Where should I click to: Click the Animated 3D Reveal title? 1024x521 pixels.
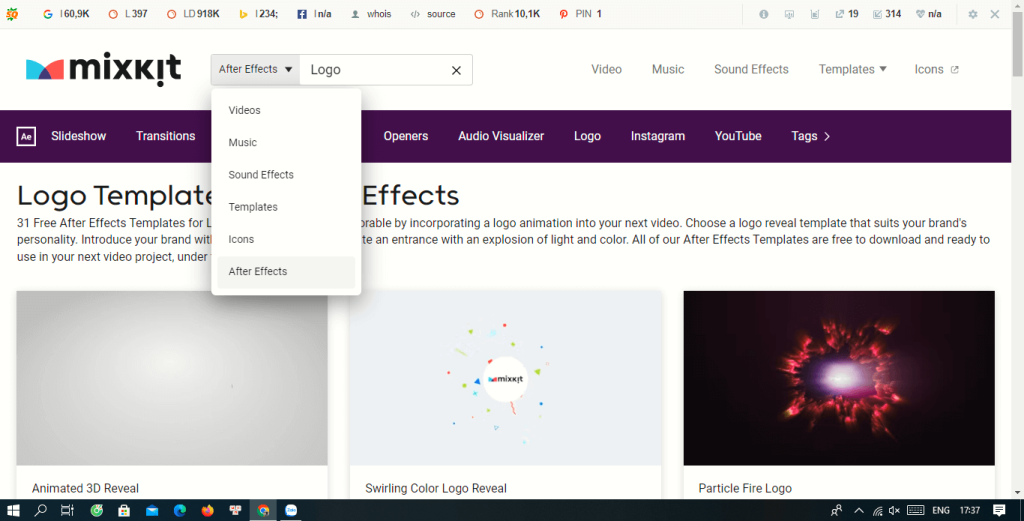pyautogui.click(x=85, y=488)
